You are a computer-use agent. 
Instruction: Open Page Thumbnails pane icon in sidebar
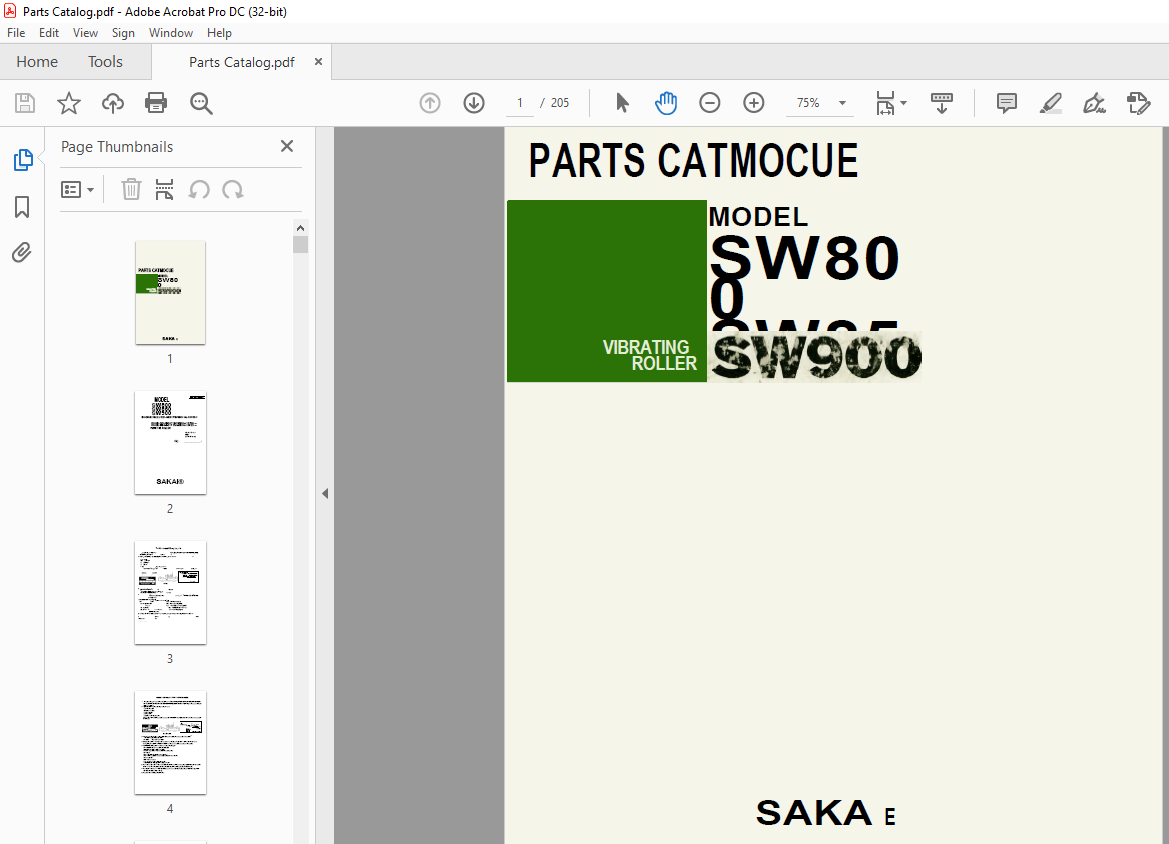(x=22, y=160)
